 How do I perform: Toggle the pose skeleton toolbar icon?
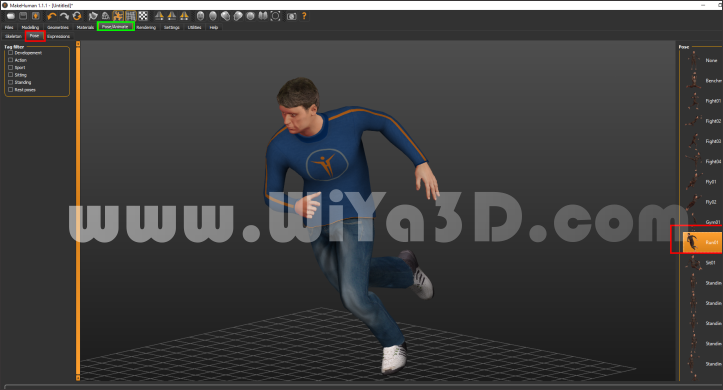(118, 16)
